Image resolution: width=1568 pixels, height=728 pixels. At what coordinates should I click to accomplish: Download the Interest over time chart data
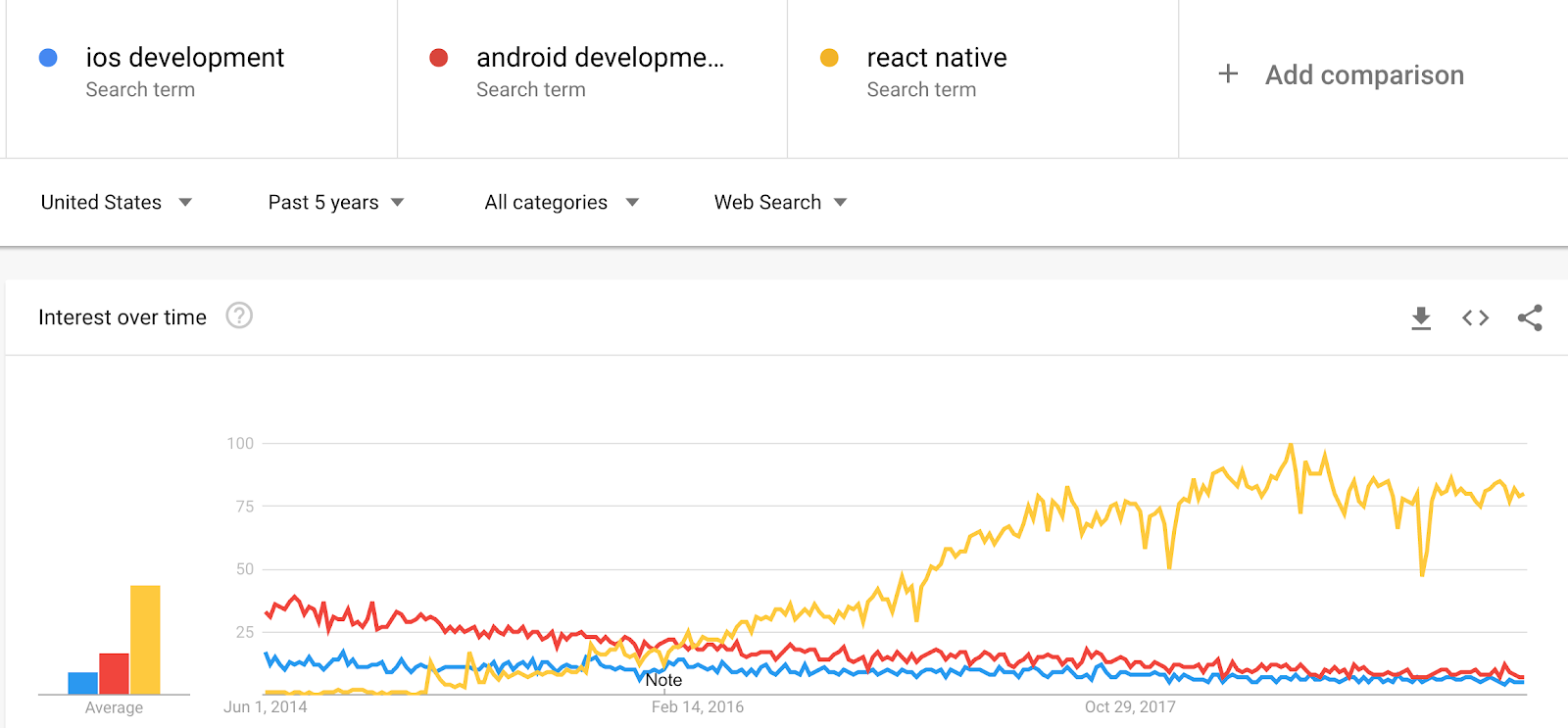click(1421, 318)
